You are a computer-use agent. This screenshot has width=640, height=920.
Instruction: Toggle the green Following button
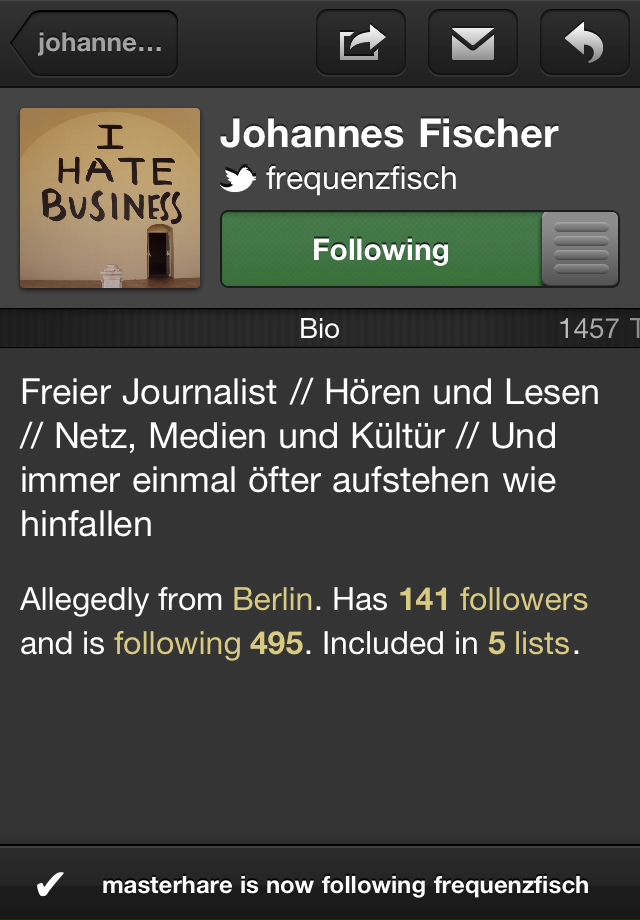(381, 249)
